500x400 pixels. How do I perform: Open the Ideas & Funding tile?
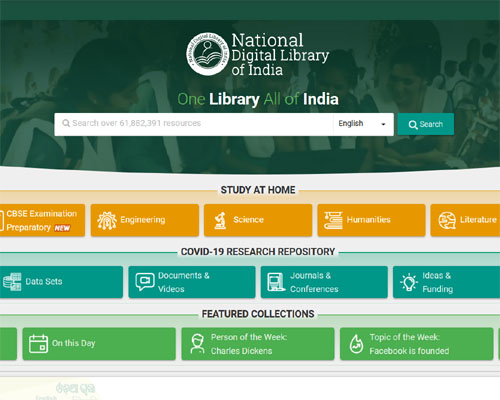point(446,282)
